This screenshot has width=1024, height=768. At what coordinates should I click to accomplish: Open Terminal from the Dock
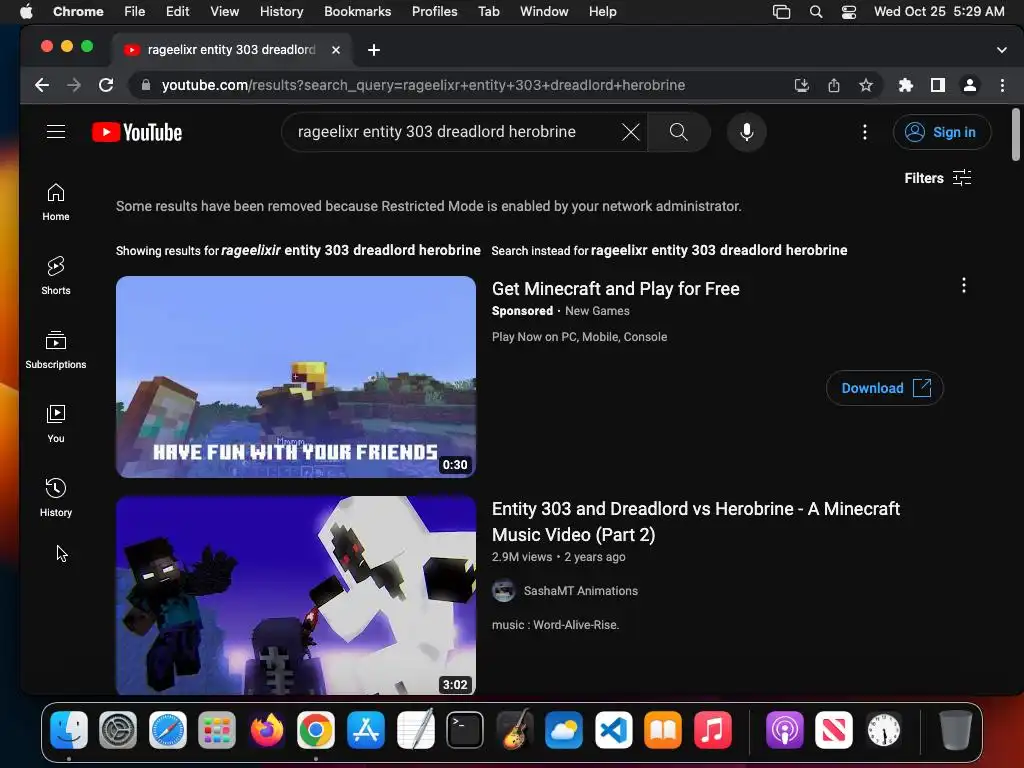465,729
